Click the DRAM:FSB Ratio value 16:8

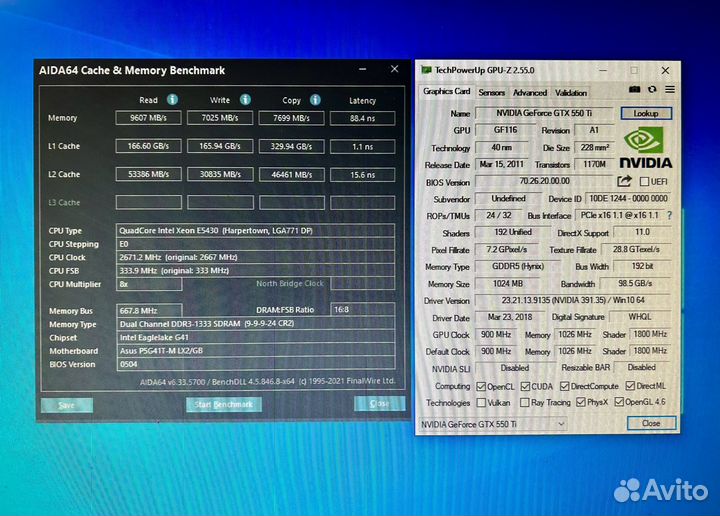362,310
